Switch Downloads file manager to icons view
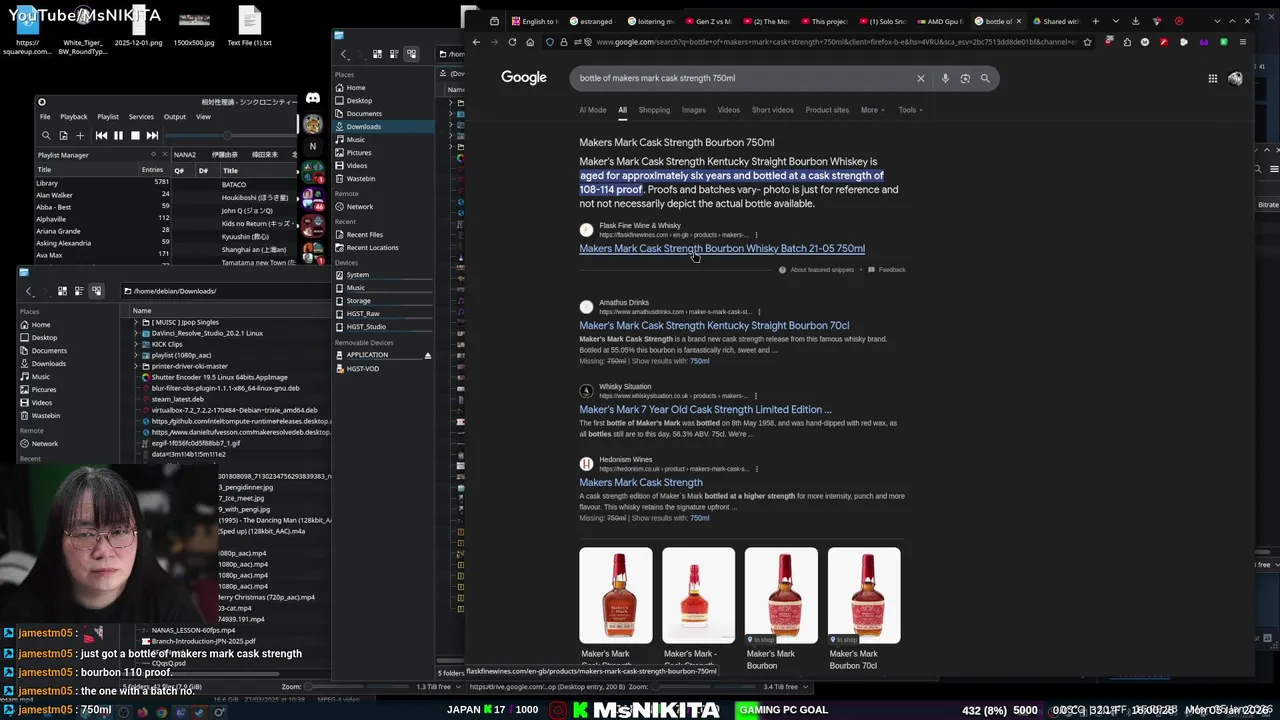The height and width of the screenshot is (720, 1280). pyautogui.click(x=62, y=291)
